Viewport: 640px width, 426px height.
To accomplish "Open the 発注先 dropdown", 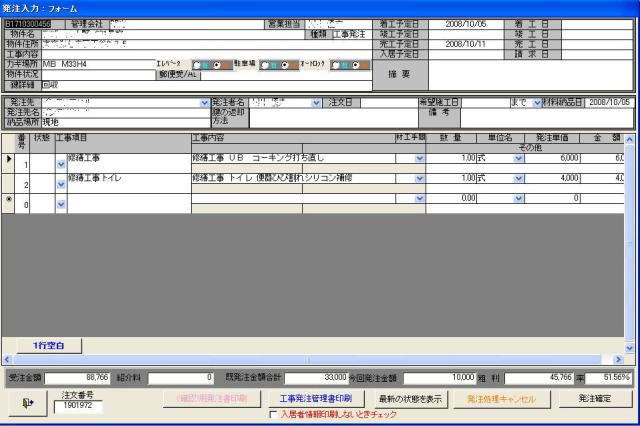I will (x=204, y=102).
